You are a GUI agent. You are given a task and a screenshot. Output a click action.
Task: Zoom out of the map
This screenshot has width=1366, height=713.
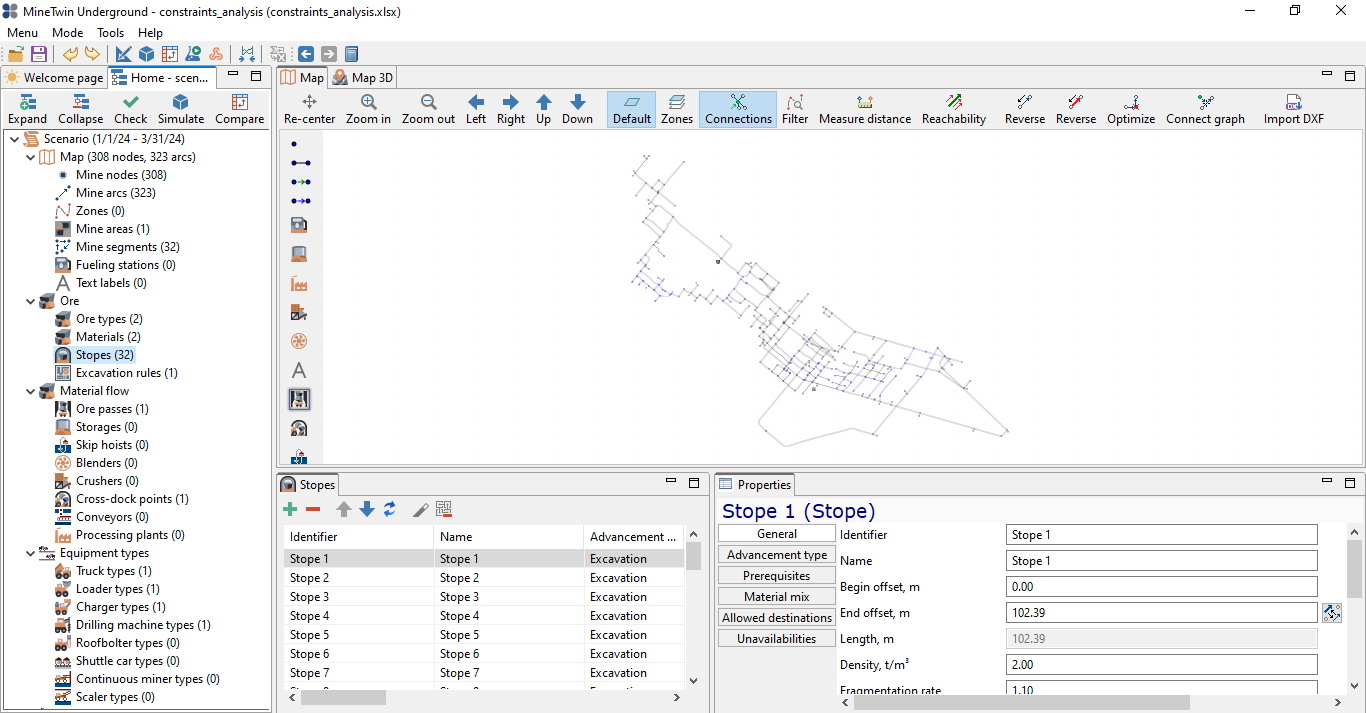click(428, 109)
